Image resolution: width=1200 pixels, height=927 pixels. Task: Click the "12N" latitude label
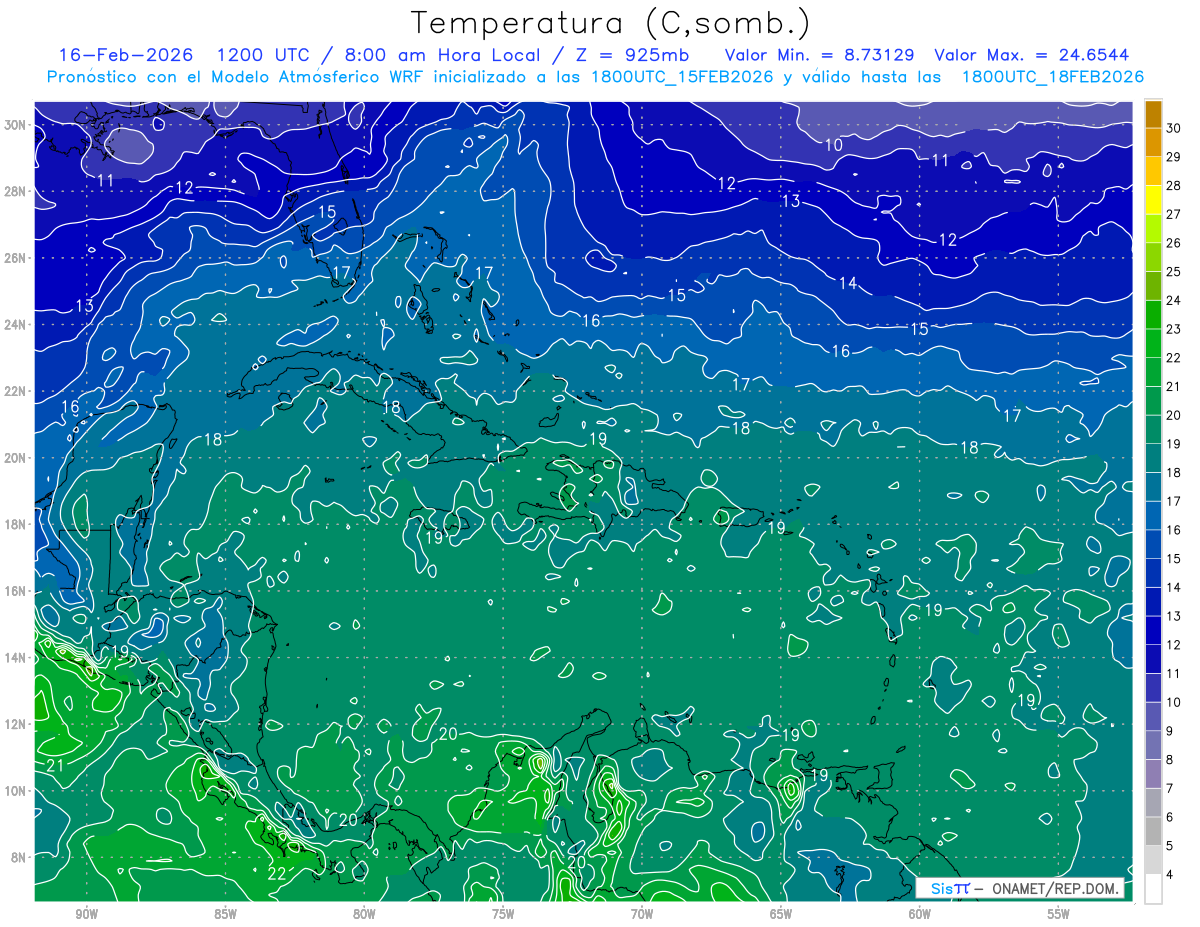pyautogui.click(x=15, y=724)
